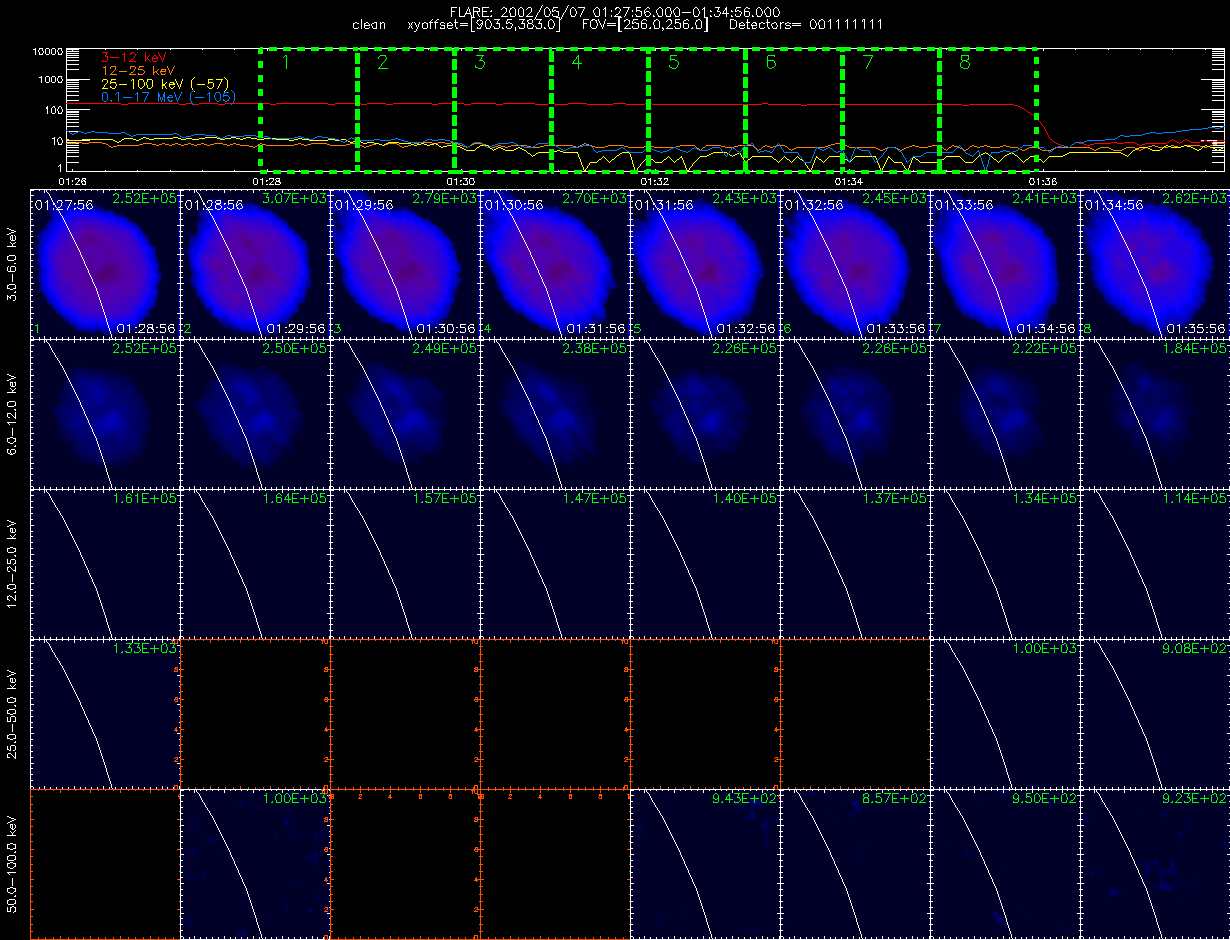The image size is (1230, 940).
Task: Open the 25-50 keV image with peak 9.08E+02
Action: click(1155, 713)
